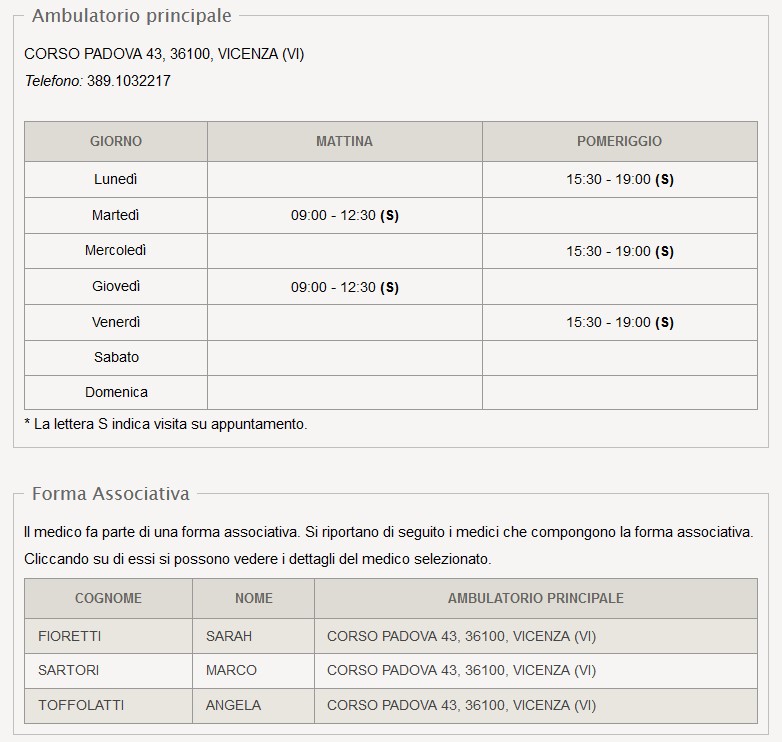
Task: Select TOFFOLATTI in the associates table
Action: (81, 705)
